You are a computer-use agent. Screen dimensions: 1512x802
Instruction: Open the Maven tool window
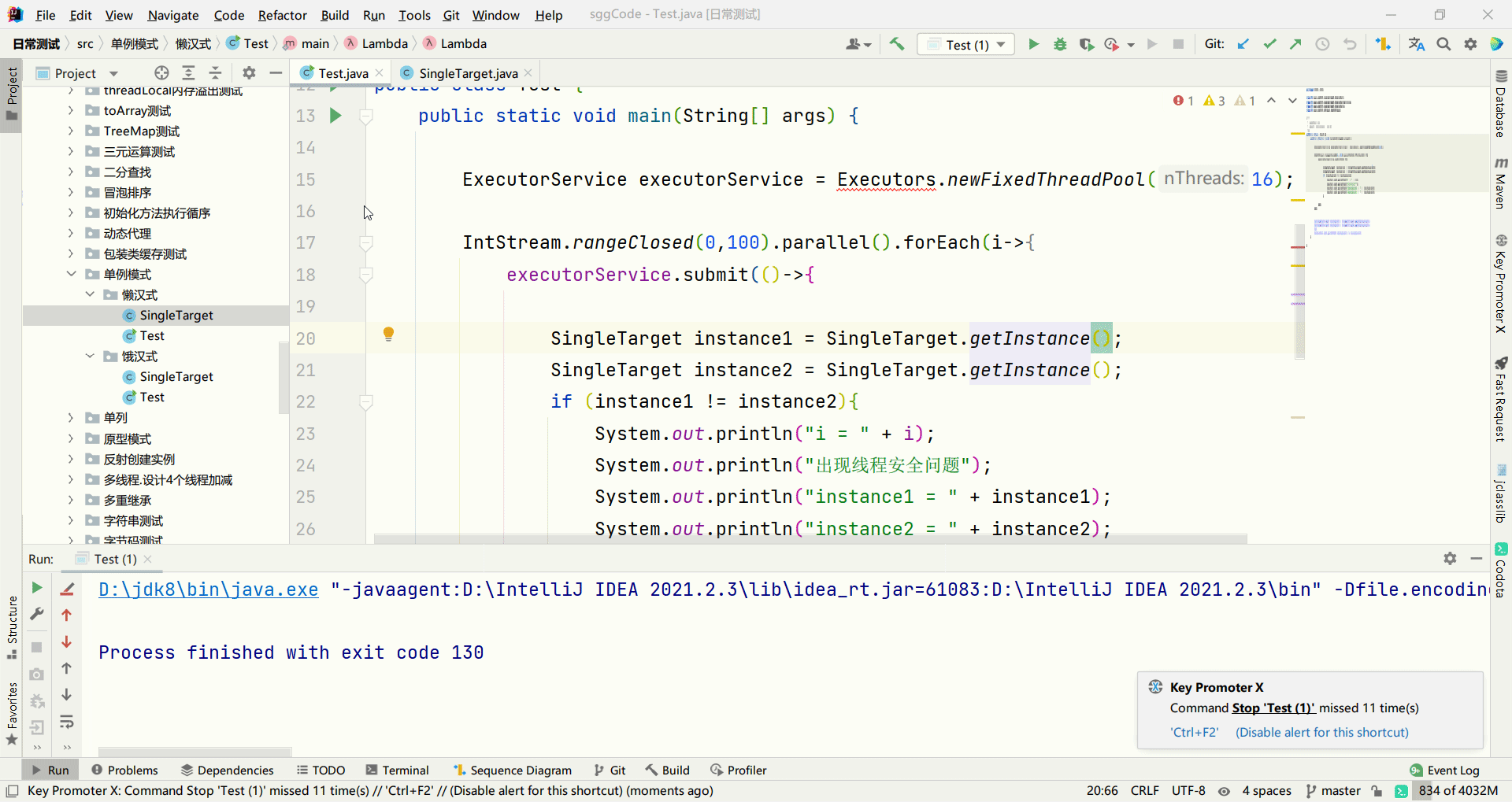[1501, 183]
